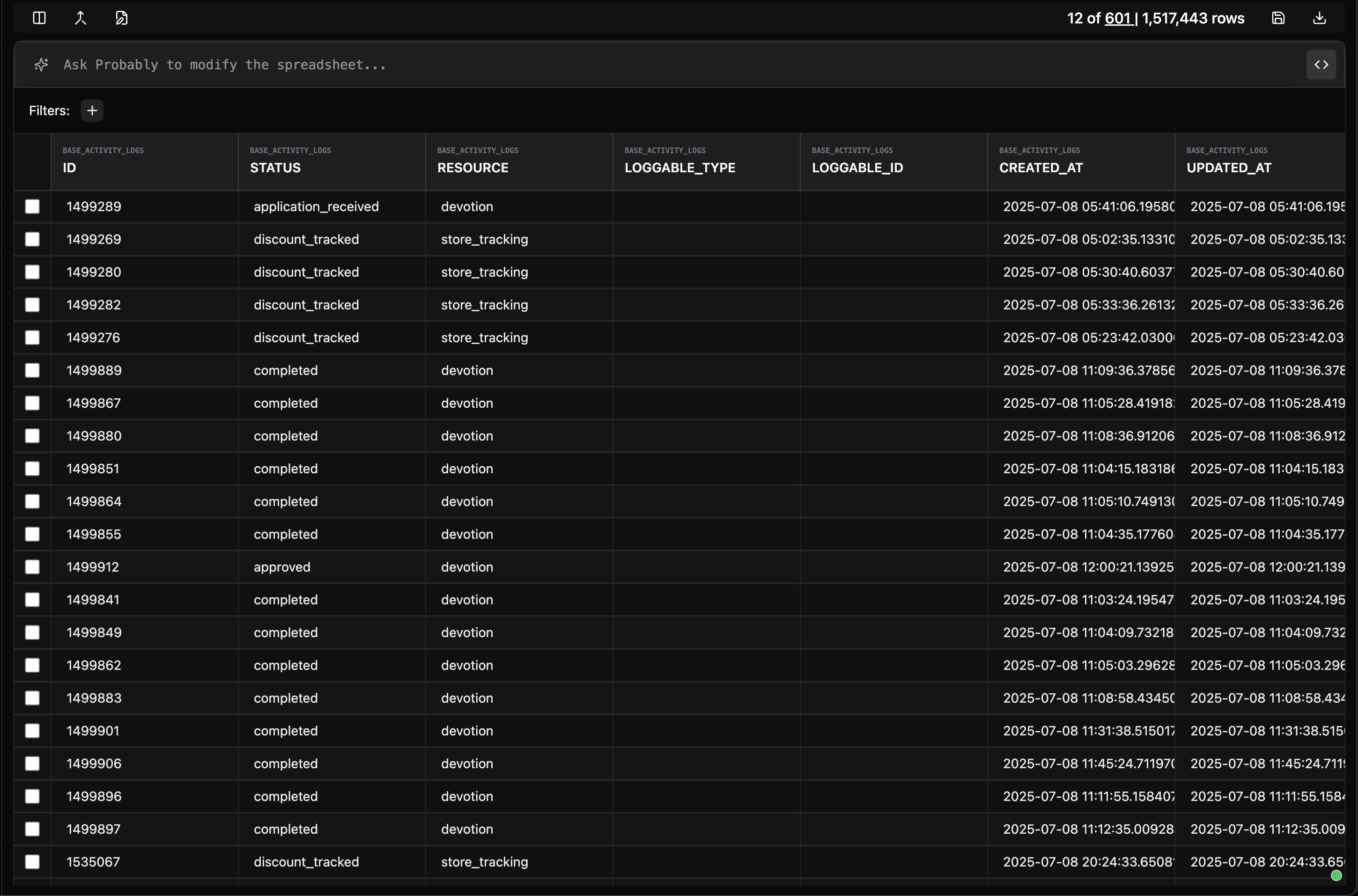Open the edit file icon in toolbar
This screenshot has width=1358, height=896.
click(122, 18)
